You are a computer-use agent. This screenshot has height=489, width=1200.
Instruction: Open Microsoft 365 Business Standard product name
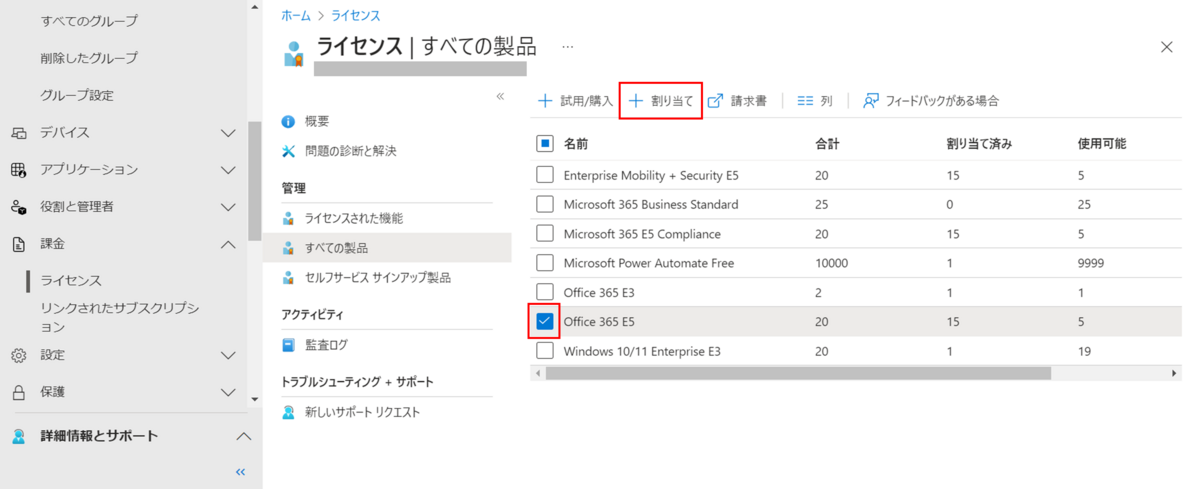pos(651,204)
